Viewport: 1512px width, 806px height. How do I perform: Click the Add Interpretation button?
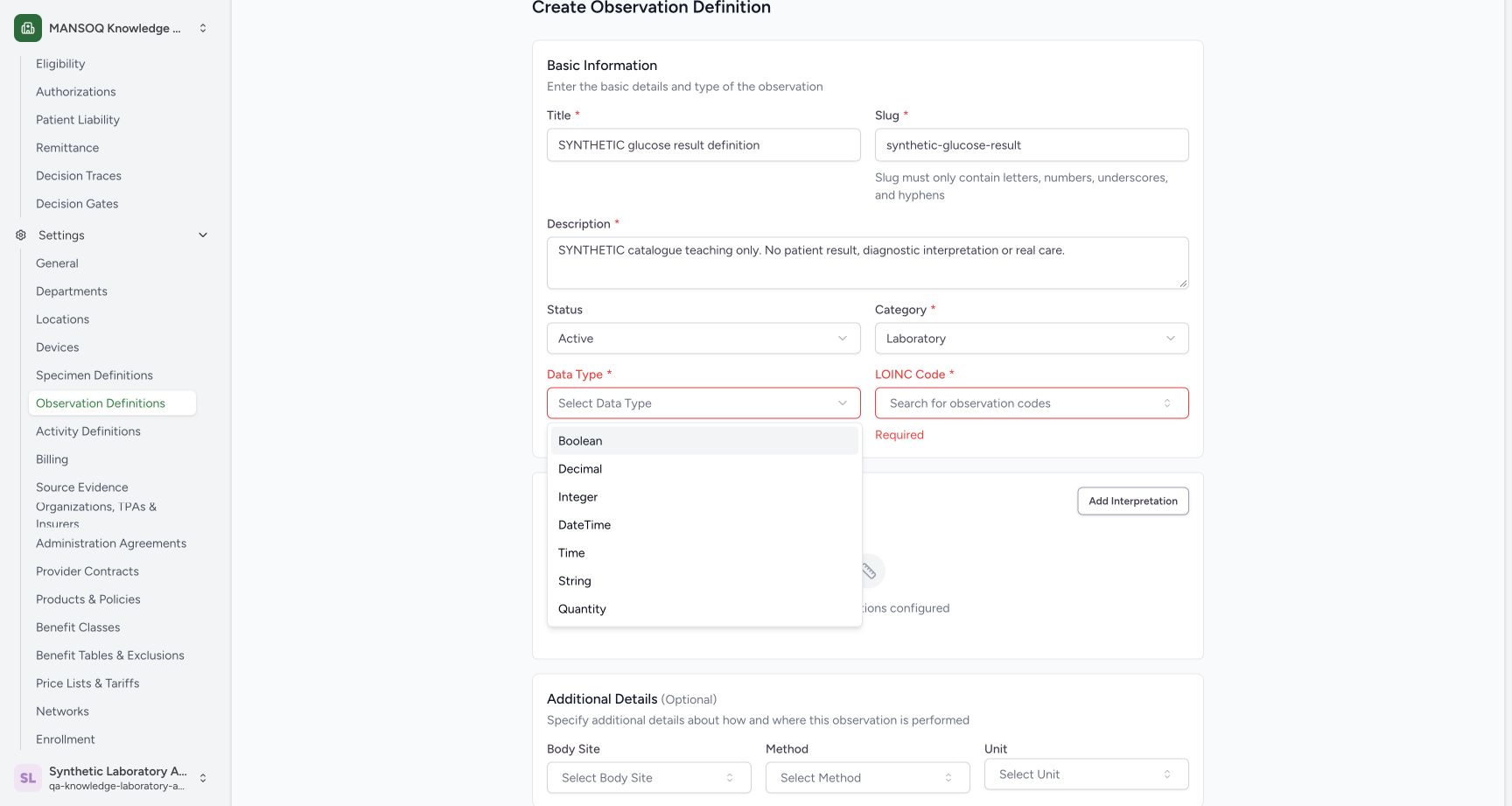(x=1133, y=501)
